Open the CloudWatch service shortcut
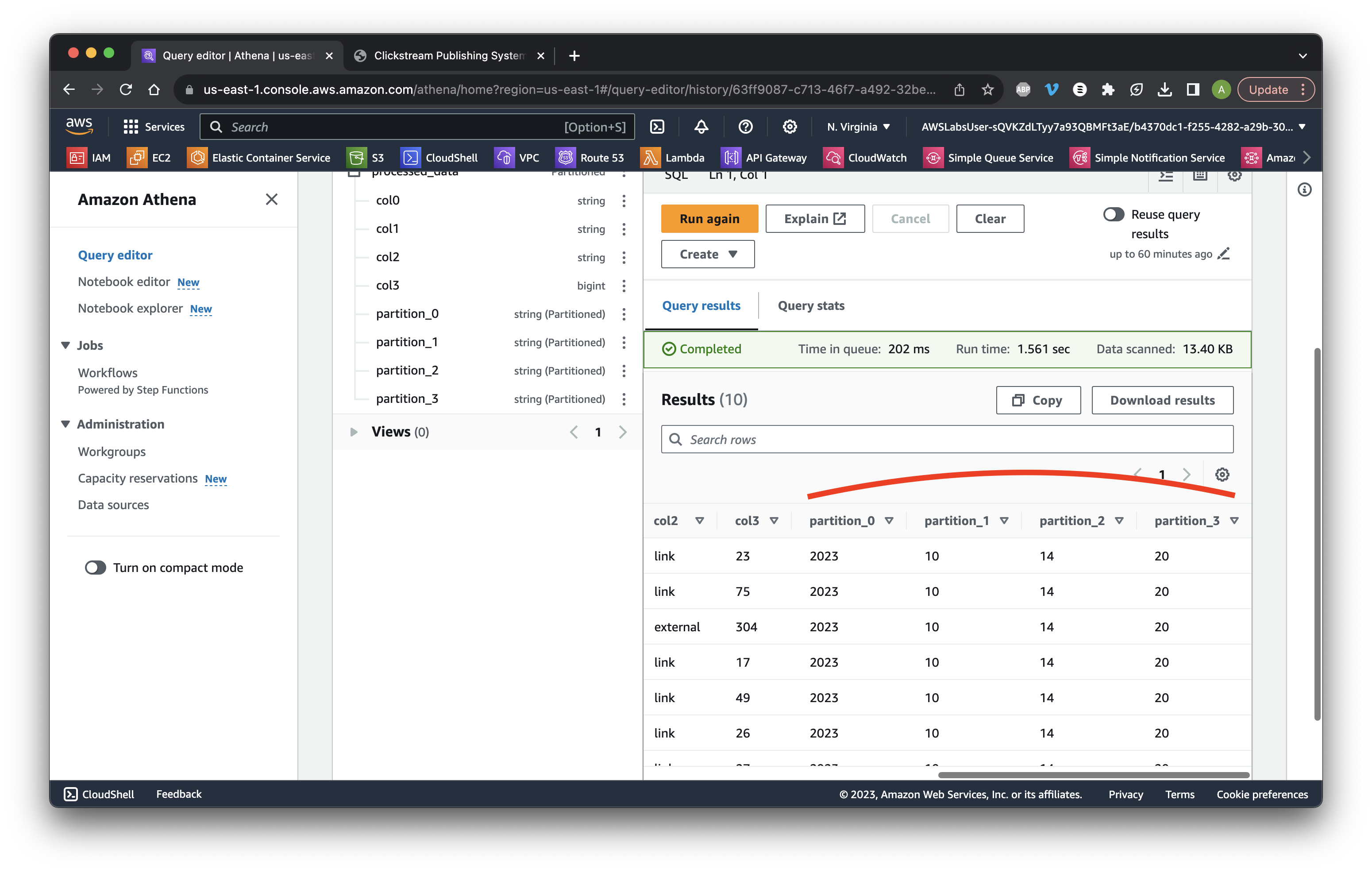This screenshot has height=873, width=1372. (x=865, y=158)
